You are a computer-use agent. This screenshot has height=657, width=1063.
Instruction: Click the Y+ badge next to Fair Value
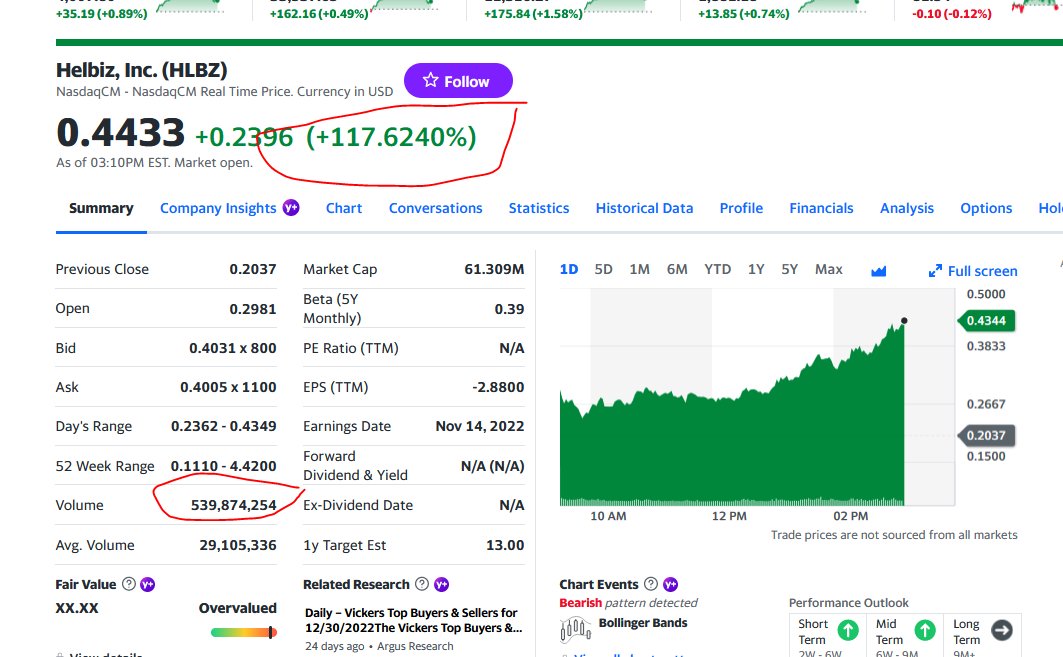(x=147, y=584)
